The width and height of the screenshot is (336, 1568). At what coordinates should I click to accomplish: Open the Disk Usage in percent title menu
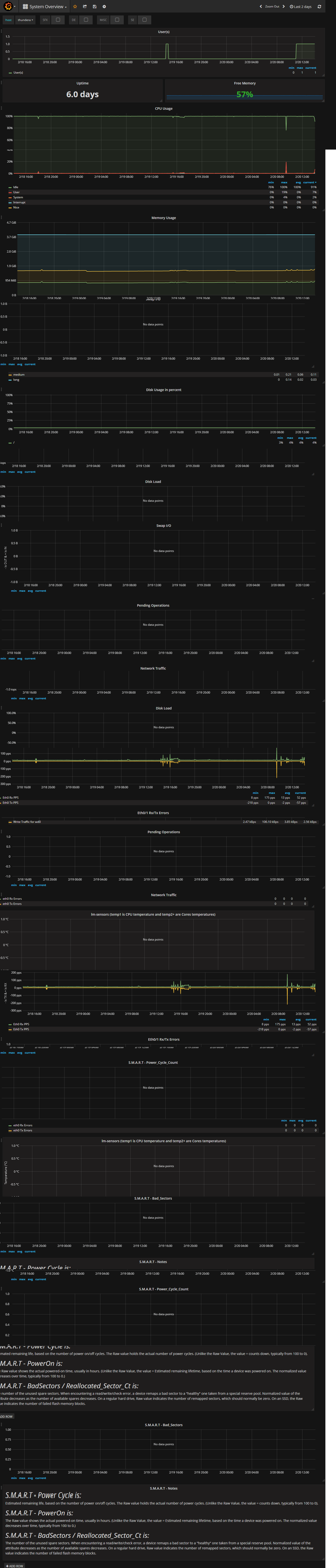pyautogui.click(x=164, y=390)
